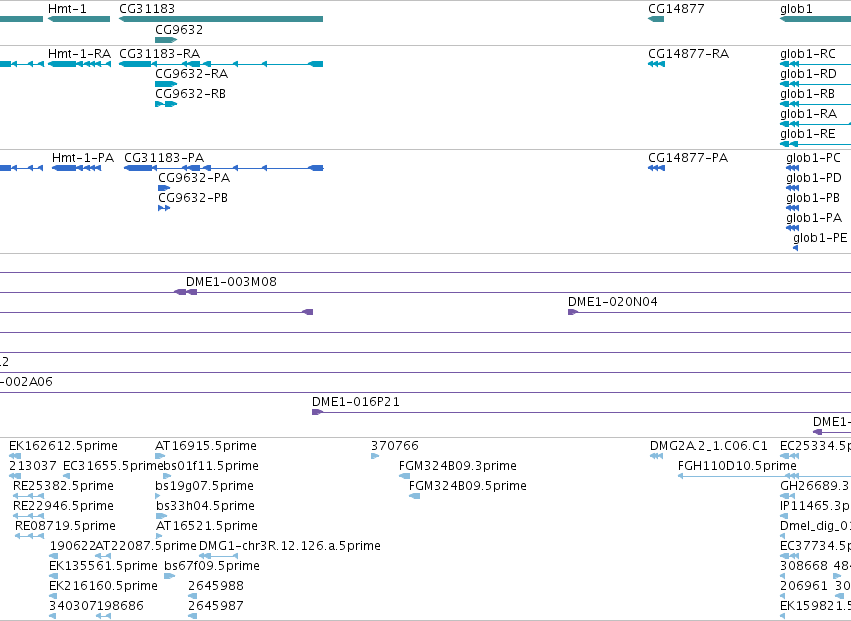The height and width of the screenshot is (621, 851).
Task: Click transcript CG14877-RA
Action: point(689,54)
